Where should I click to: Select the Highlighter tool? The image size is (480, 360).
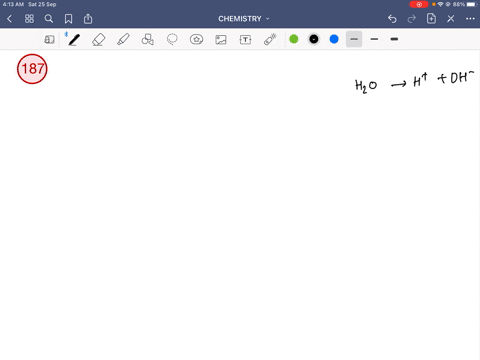(x=123, y=39)
